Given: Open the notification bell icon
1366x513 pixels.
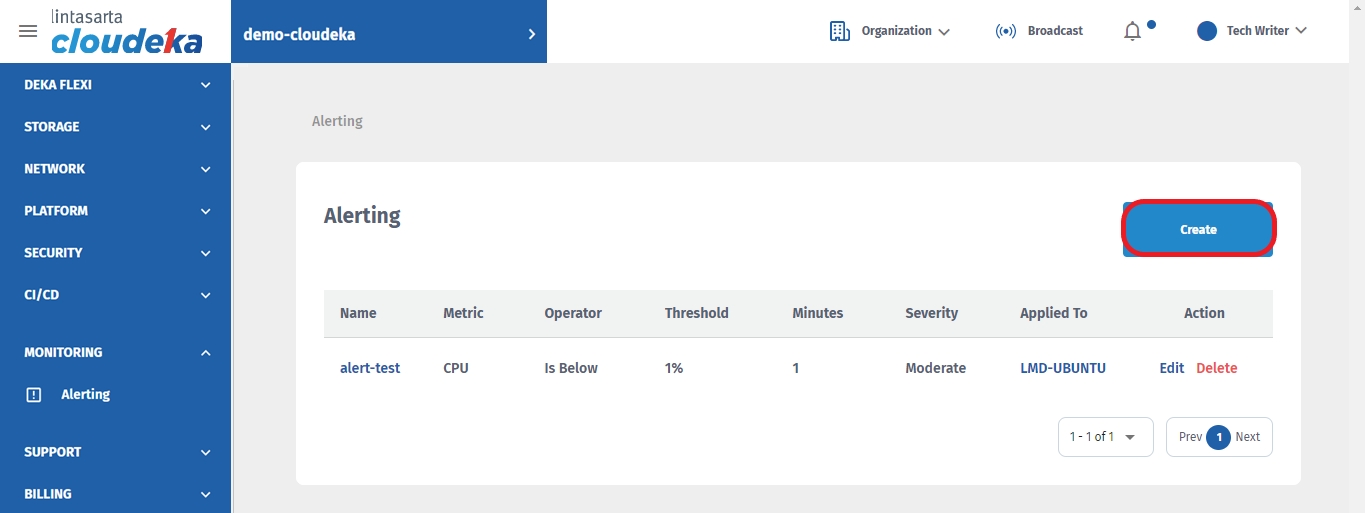Looking at the screenshot, I should click(x=1132, y=32).
